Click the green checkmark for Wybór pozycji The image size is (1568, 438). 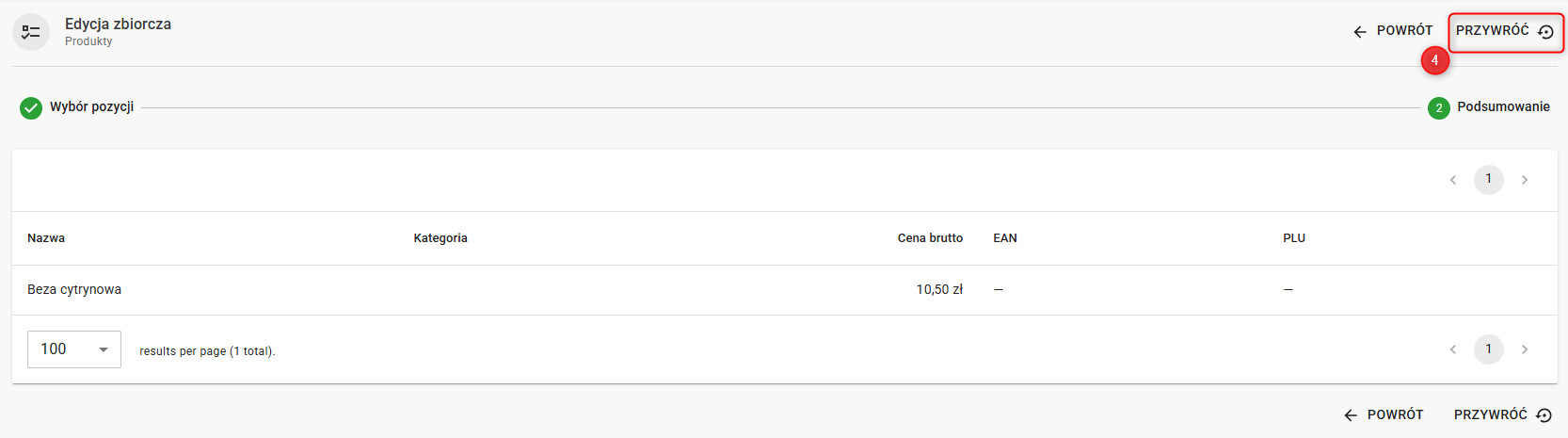(x=31, y=107)
